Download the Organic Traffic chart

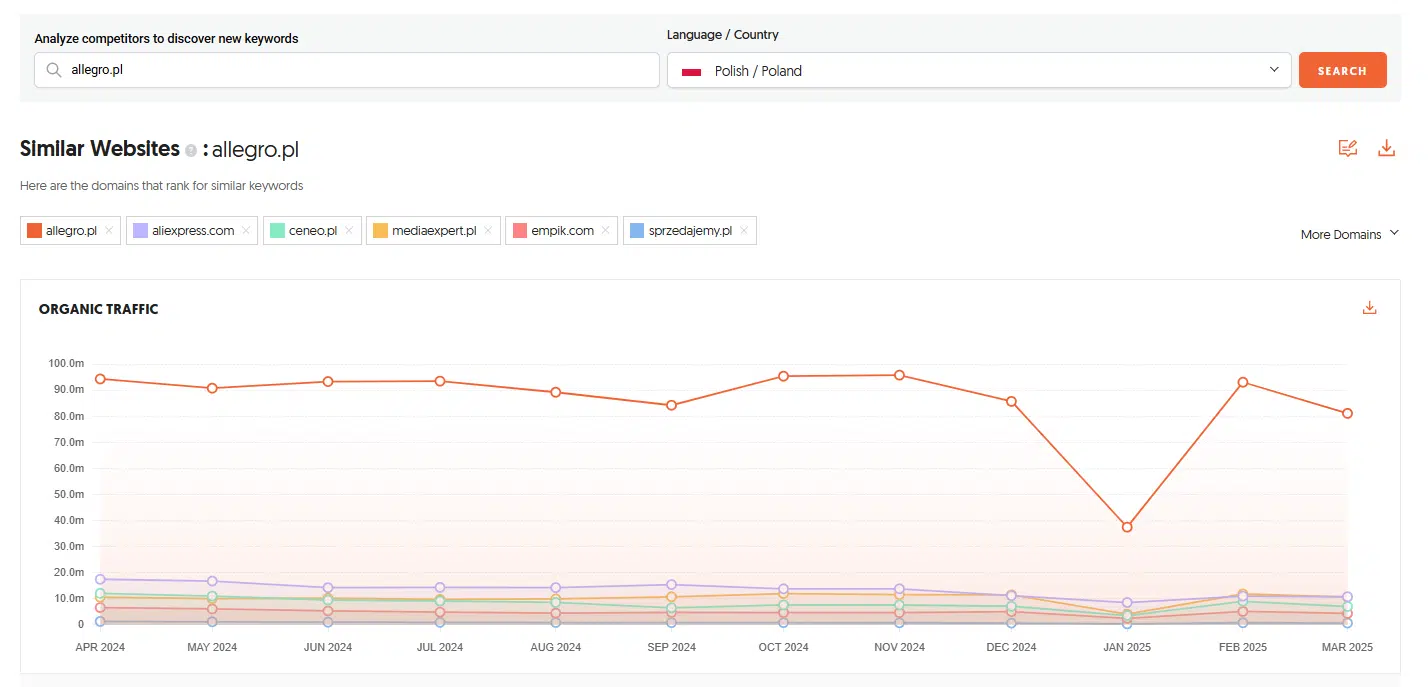tap(1370, 308)
